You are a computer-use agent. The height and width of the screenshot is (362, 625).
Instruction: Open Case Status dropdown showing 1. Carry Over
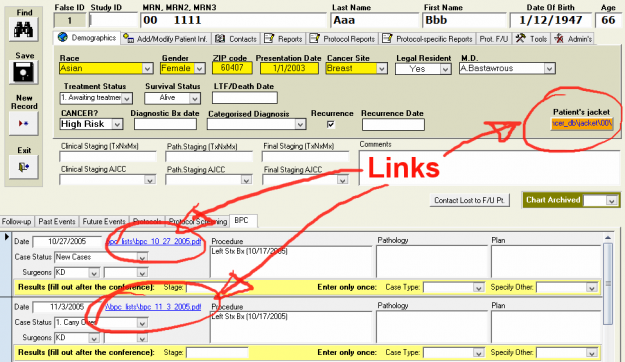(142, 323)
